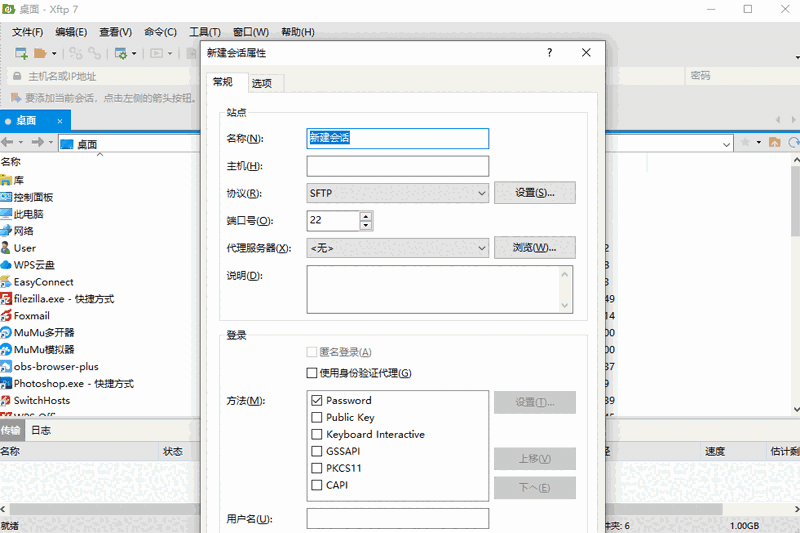Select the EasyConnect shortcut
Image resolution: width=800 pixels, height=533 pixels.
pos(37,282)
